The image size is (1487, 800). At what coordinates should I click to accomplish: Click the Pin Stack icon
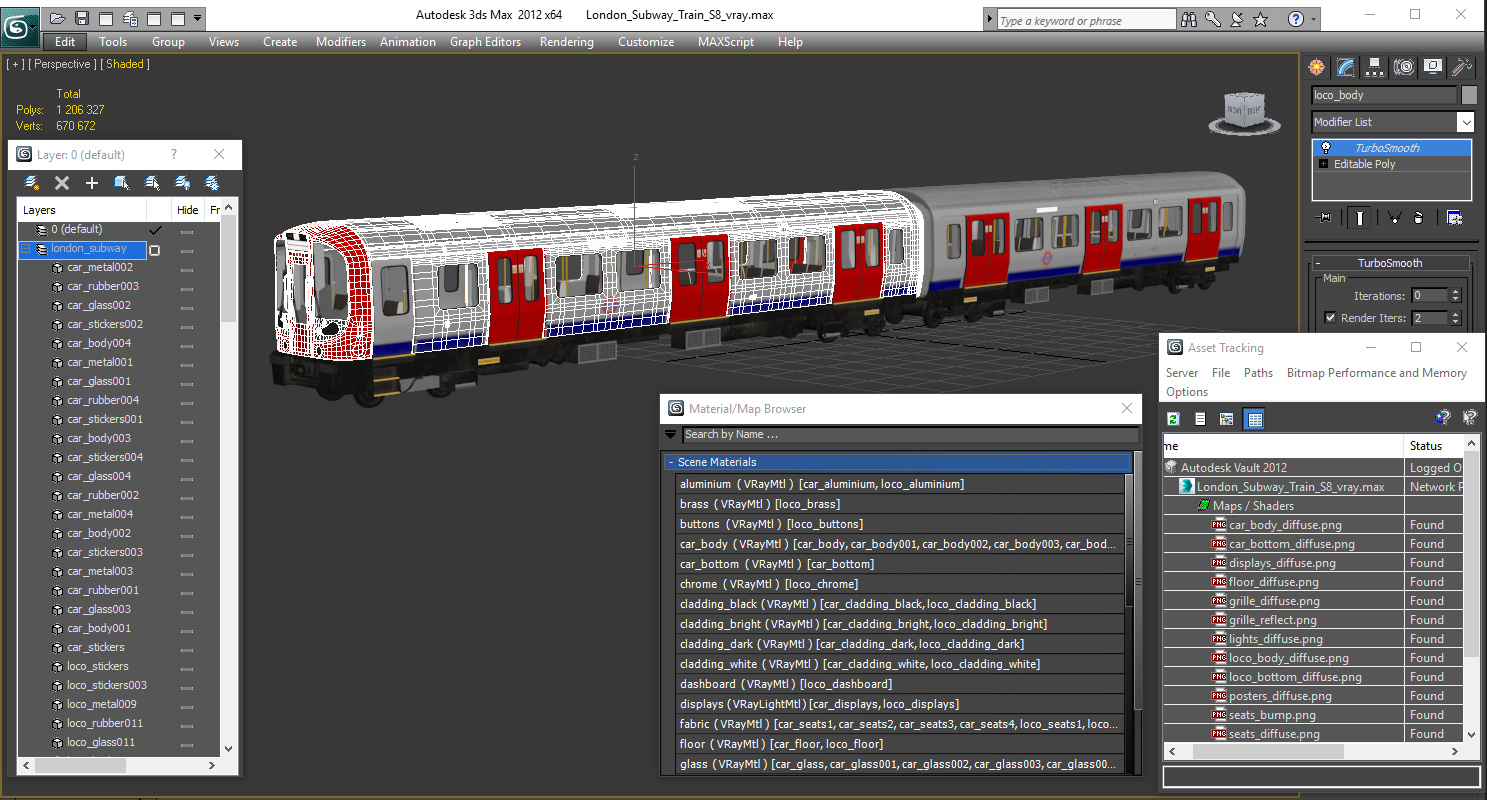(1325, 218)
